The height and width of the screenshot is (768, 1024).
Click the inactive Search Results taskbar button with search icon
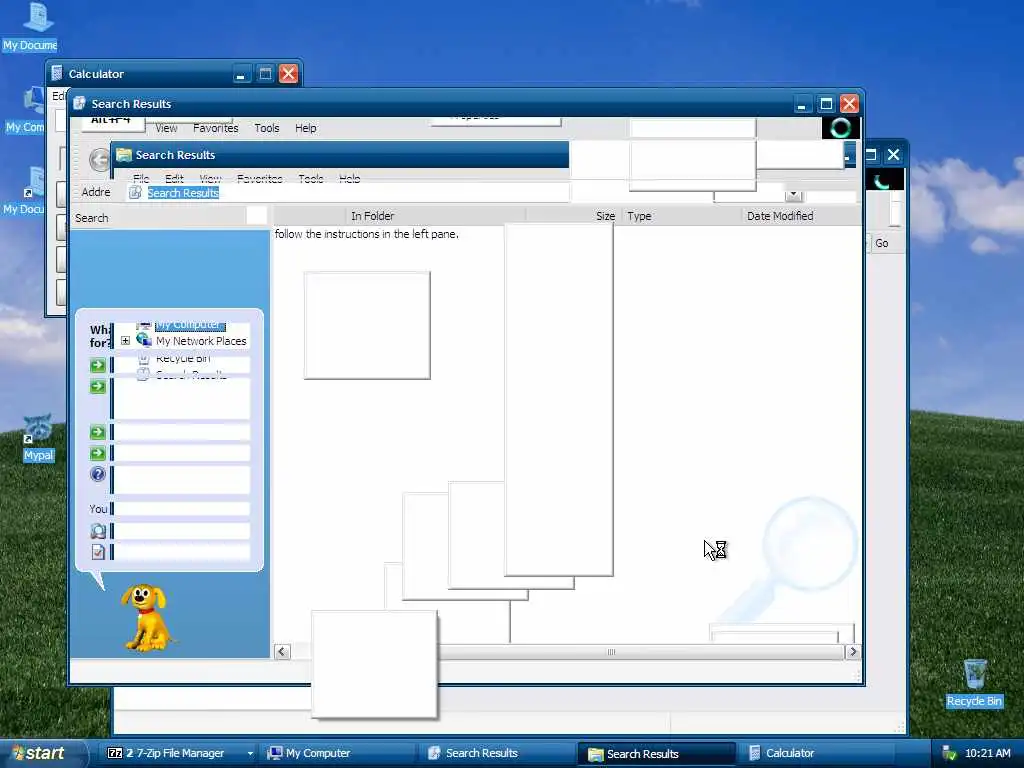(x=498, y=753)
